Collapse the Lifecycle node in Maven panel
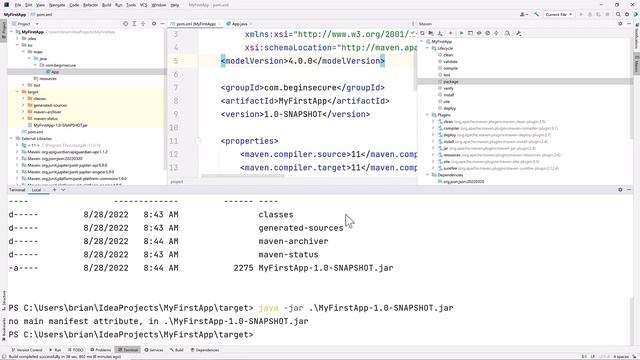 (427, 48)
